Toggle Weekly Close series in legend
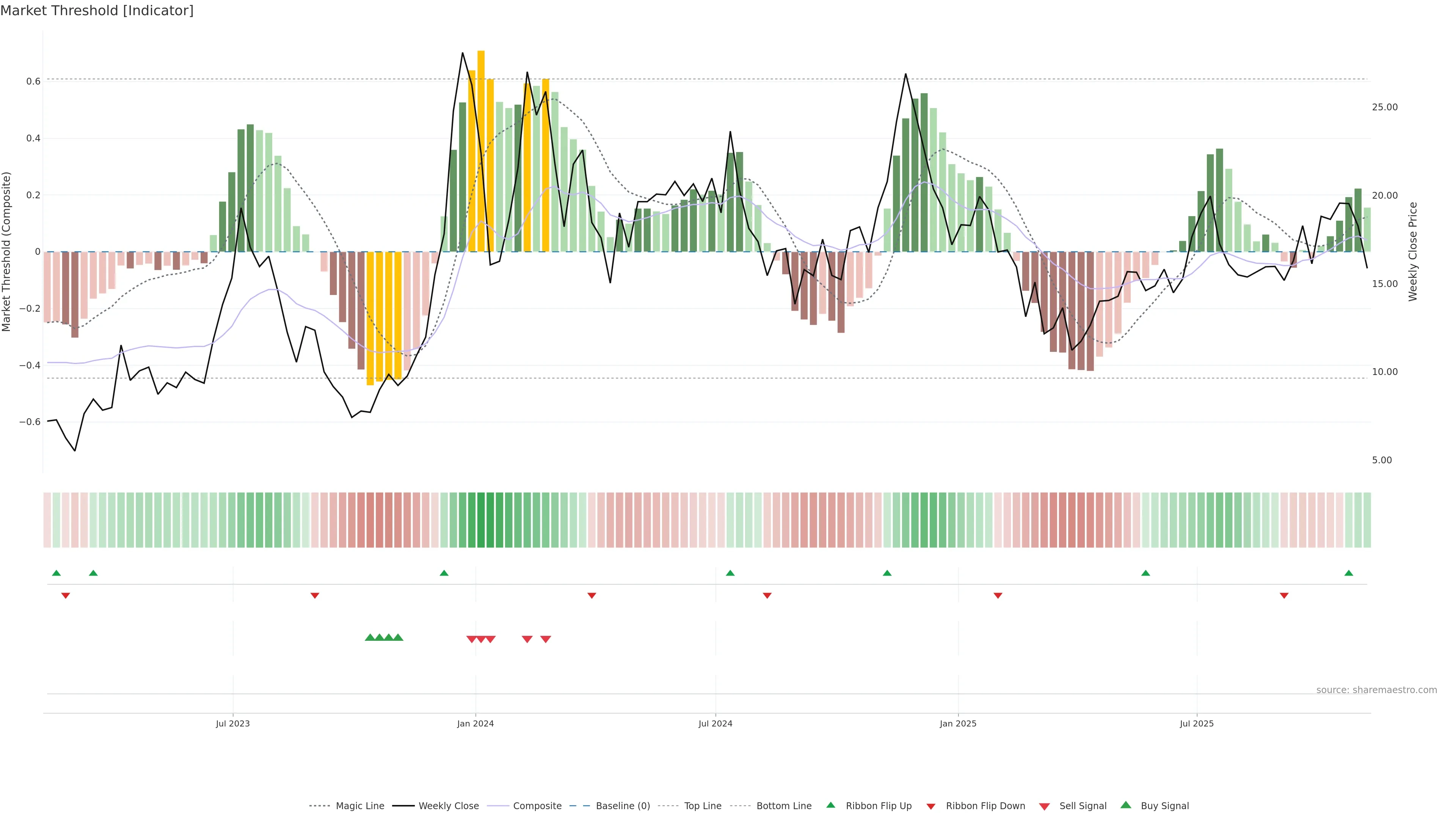Screen dimensions: 1456x819 click(x=448, y=806)
